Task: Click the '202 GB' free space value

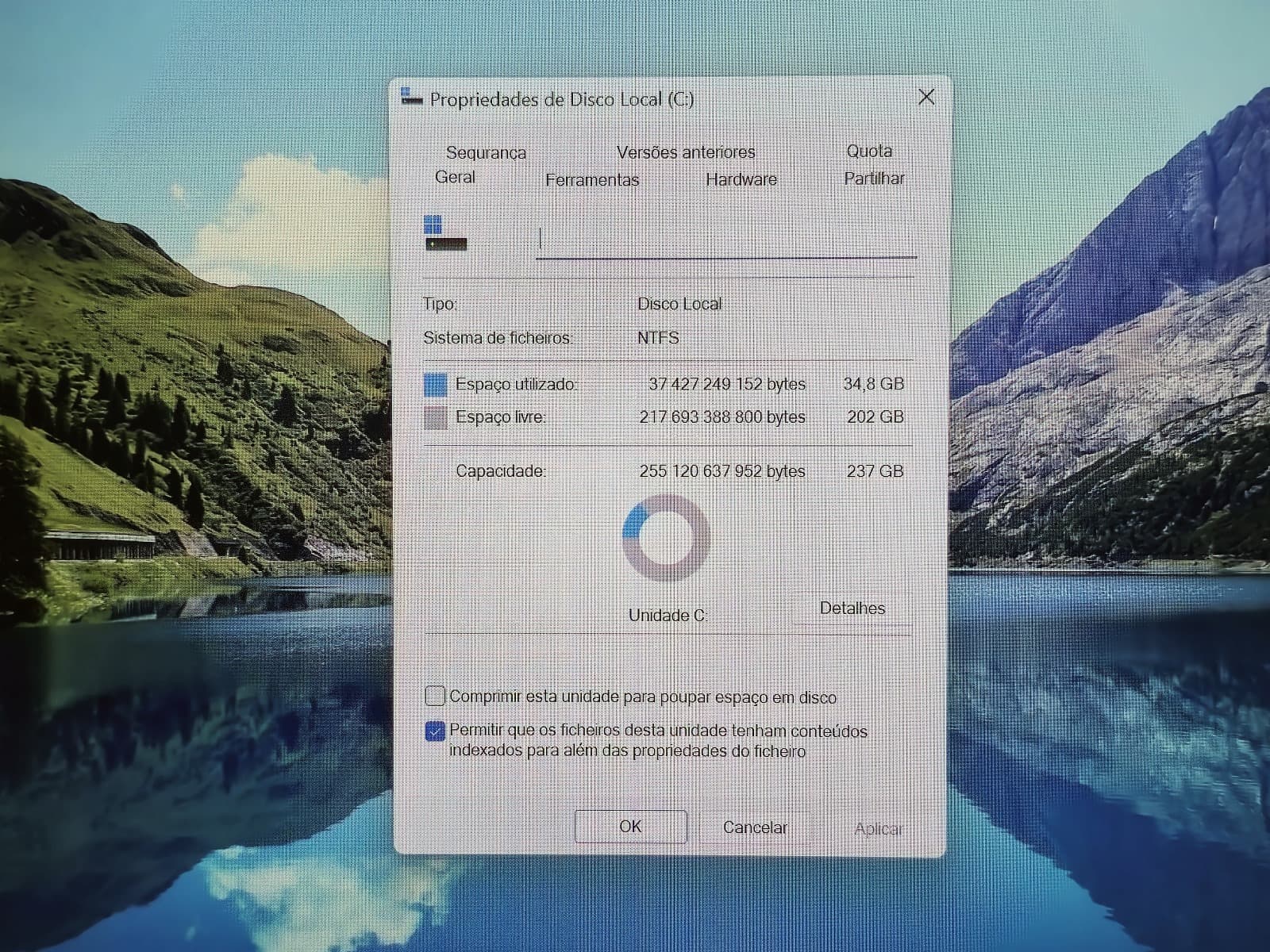Action: point(876,416)
